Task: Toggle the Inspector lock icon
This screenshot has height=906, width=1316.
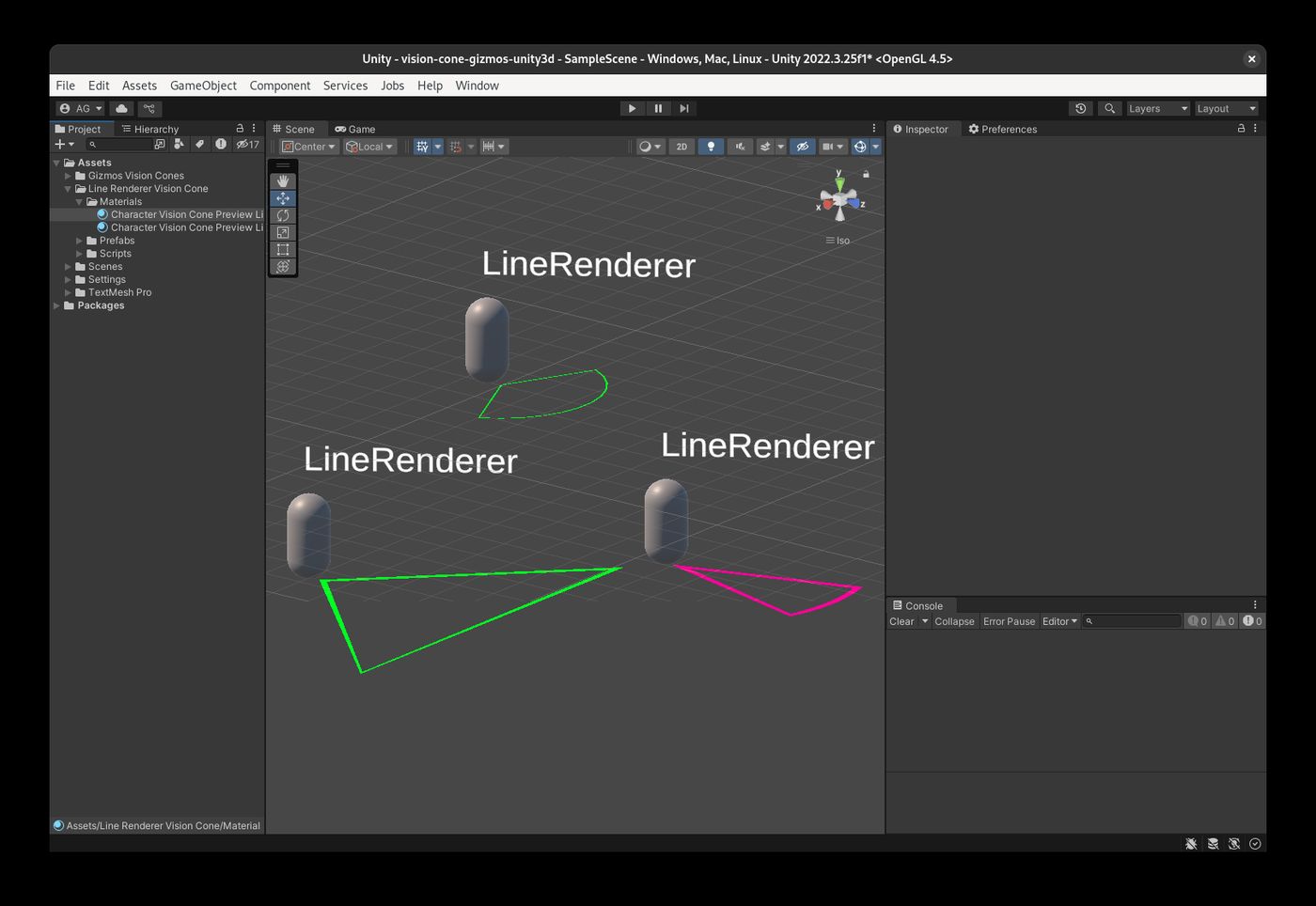Action: (1241, 129)
